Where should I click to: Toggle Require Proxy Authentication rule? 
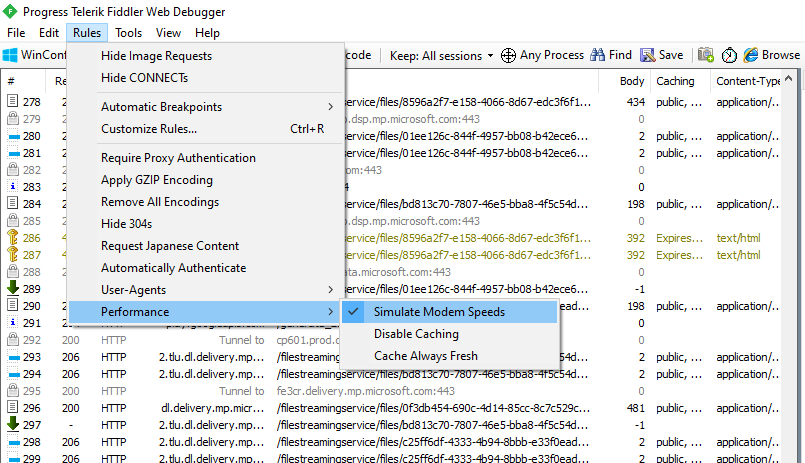pos(205,158)
